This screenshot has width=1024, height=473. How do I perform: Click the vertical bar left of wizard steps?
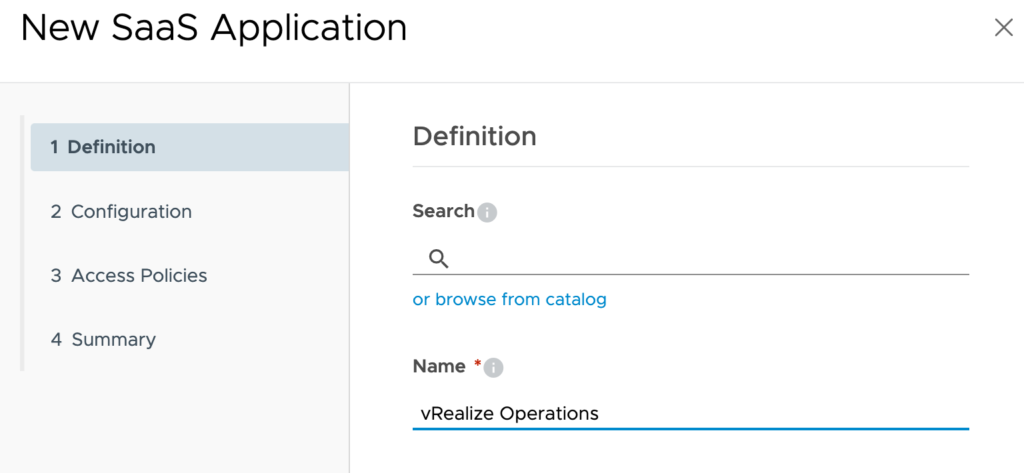click(x=22, y=243)
